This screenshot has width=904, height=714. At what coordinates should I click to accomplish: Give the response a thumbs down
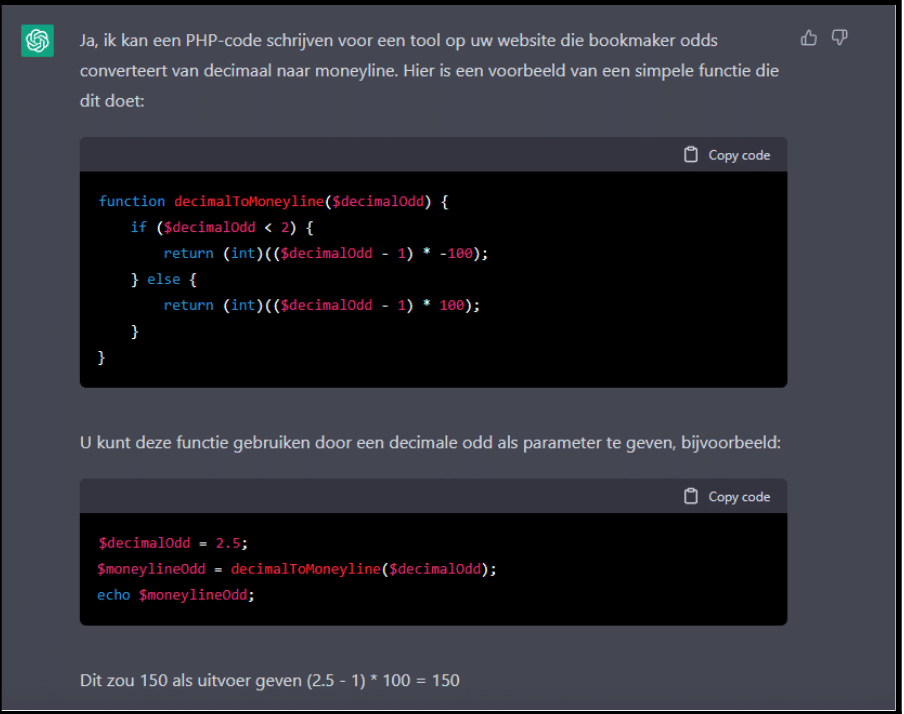pos(839,38)
